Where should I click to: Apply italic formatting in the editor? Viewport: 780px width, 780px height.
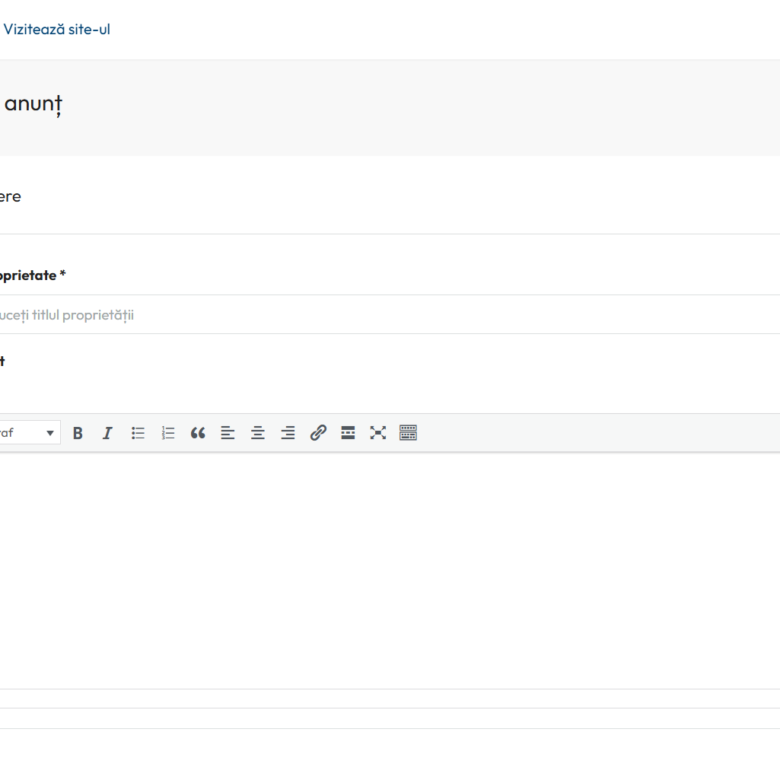pos(107,433)
